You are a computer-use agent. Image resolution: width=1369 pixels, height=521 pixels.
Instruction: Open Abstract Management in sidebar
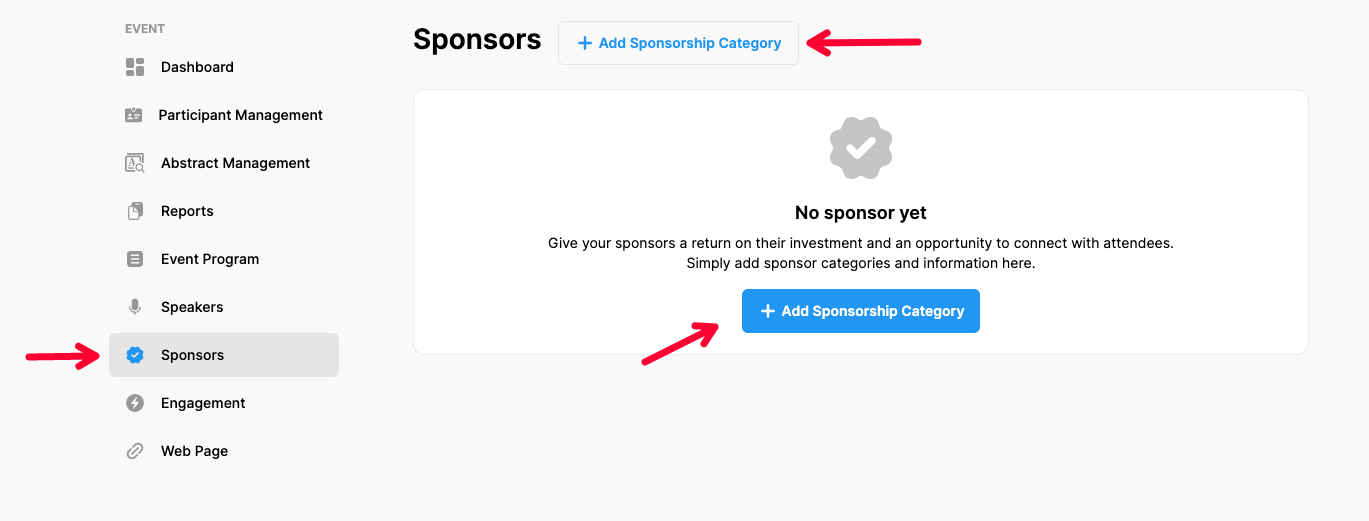(235, 163)
